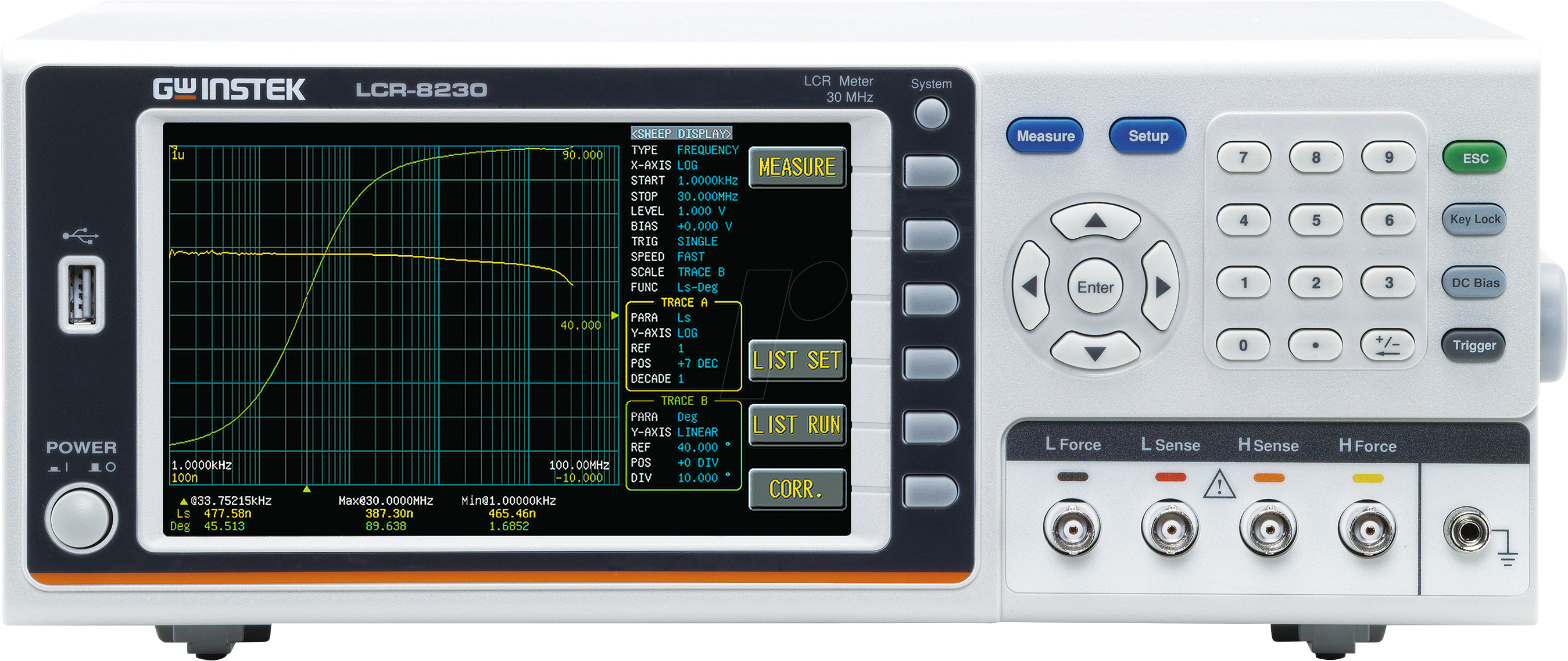Image resolution: width=1568 pixels, height=661 pixels.
Task: Click the SWEEP DISPLAY screen title
Action: click(681, 133)
